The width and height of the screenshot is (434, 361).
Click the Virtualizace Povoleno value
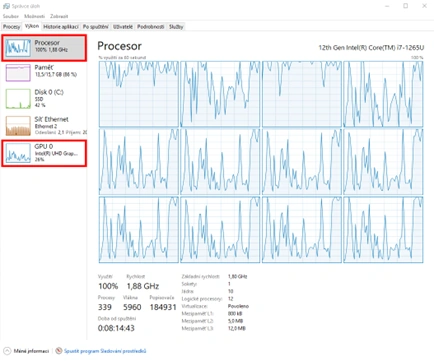238,306
